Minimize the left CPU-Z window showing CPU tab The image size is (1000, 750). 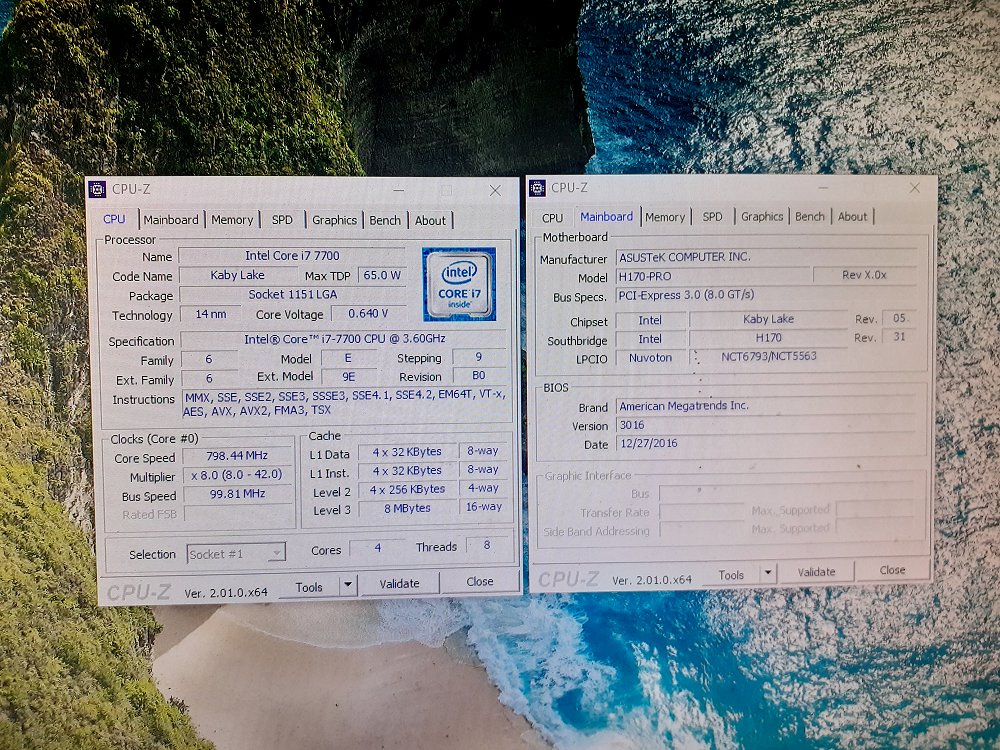[x=399, y=190]
